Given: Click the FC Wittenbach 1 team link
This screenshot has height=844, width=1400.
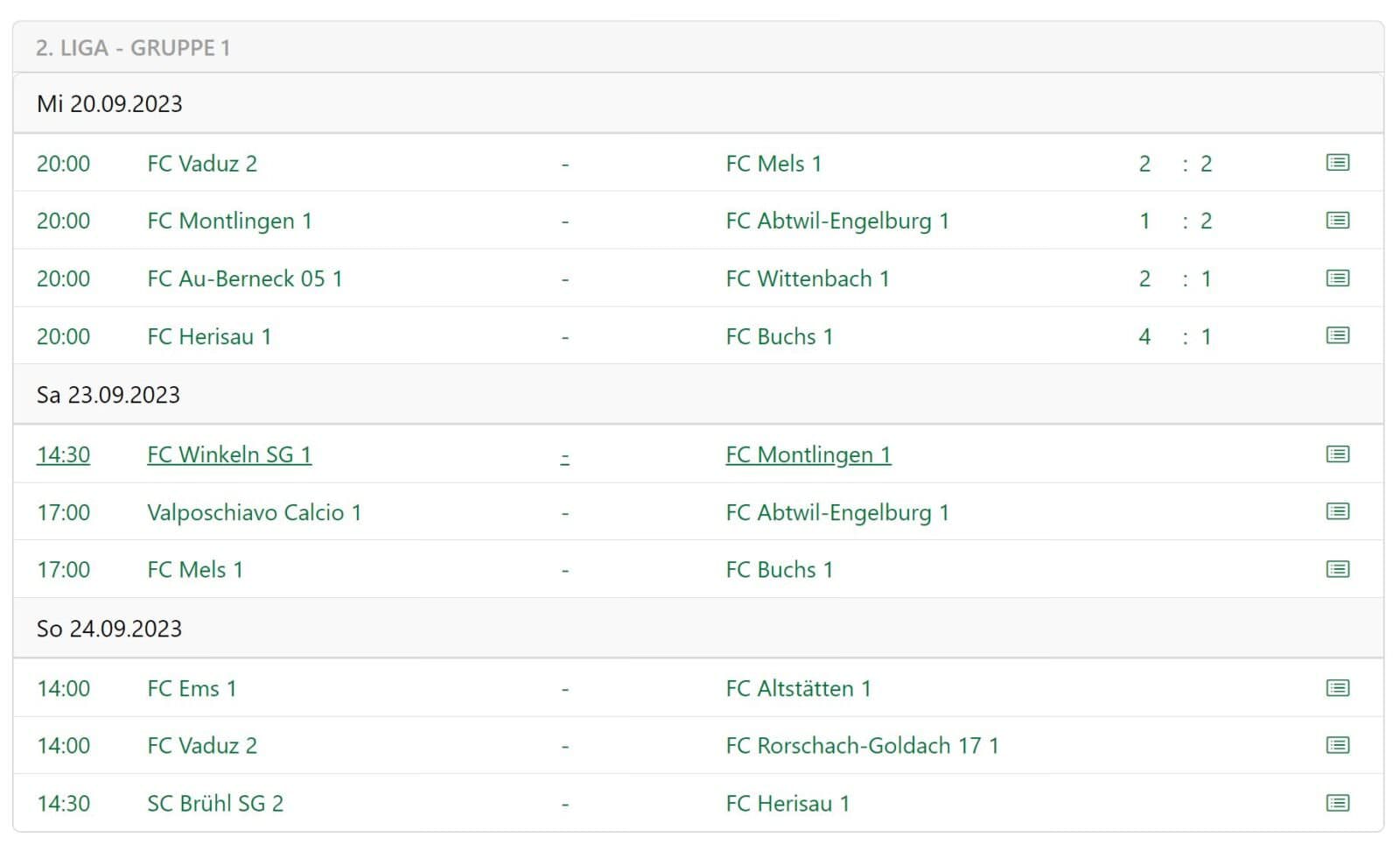Looking at the screenshot, I should point(807,279).
